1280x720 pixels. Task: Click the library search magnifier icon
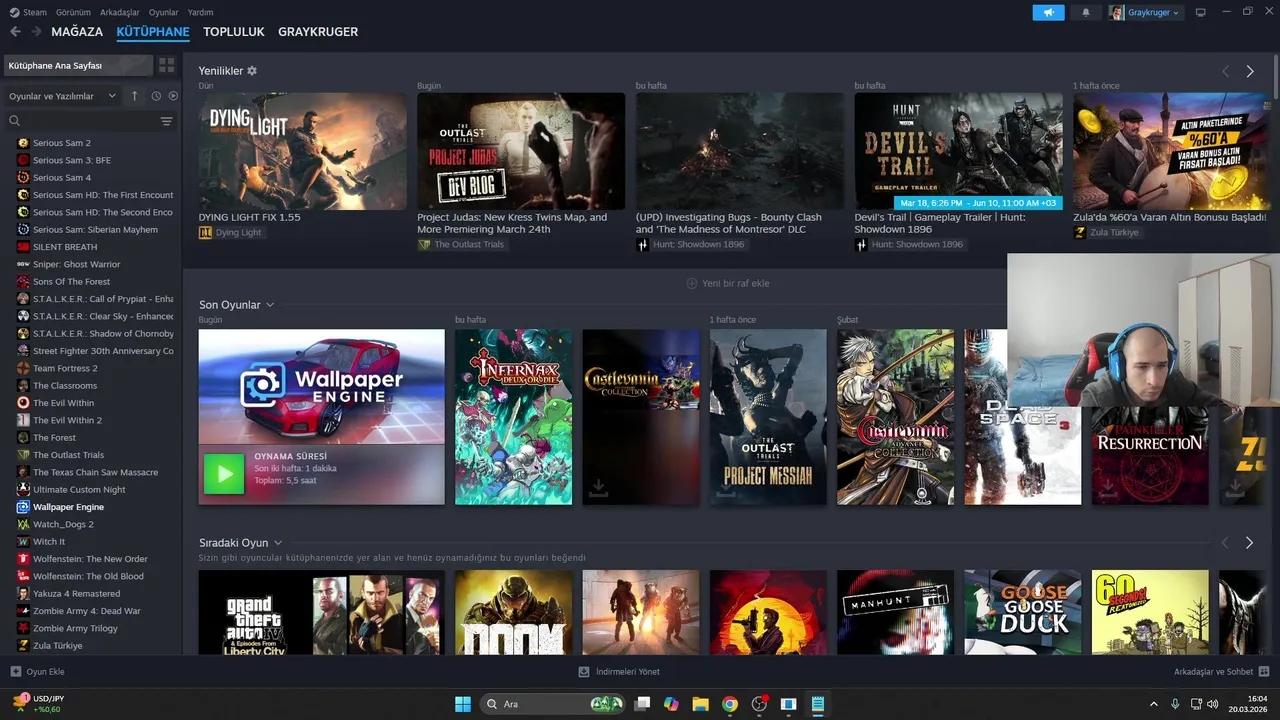click(15, 121)
